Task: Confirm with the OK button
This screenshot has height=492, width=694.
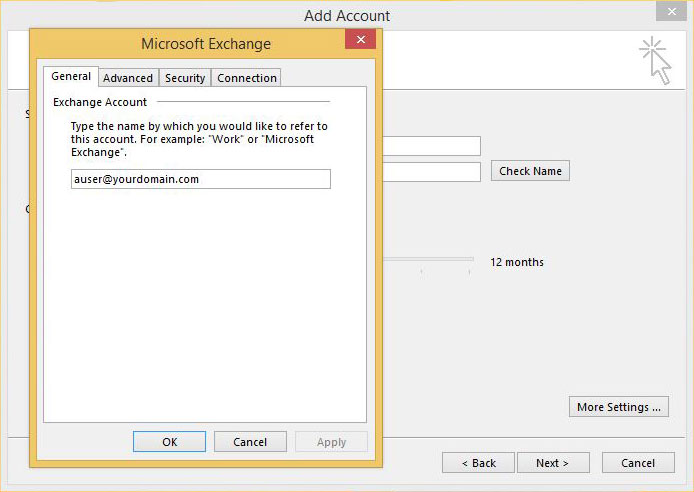Action: 170,442
